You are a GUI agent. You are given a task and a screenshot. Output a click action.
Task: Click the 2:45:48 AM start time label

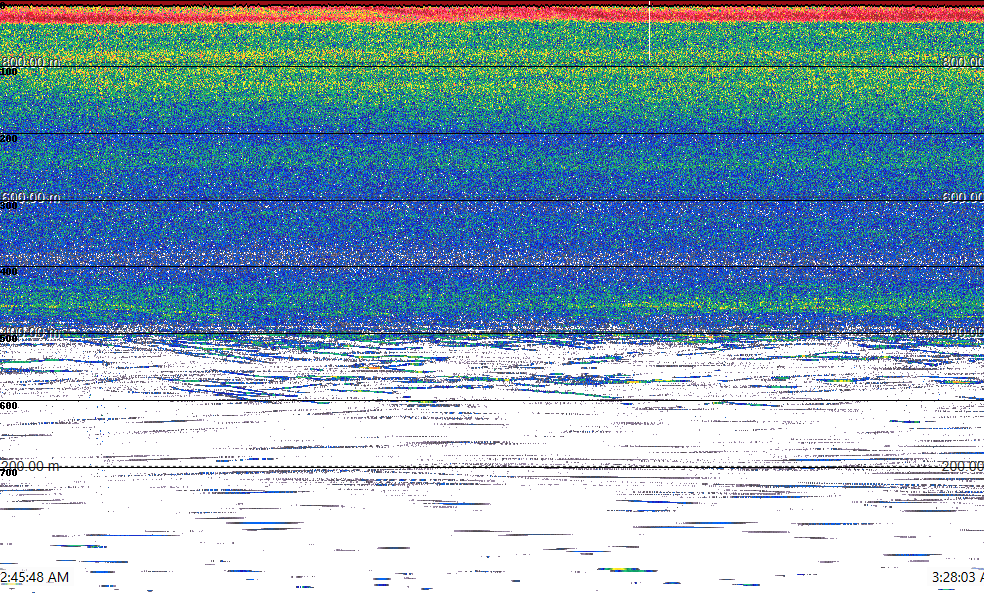pyautogui.click(x=35, y=577)
